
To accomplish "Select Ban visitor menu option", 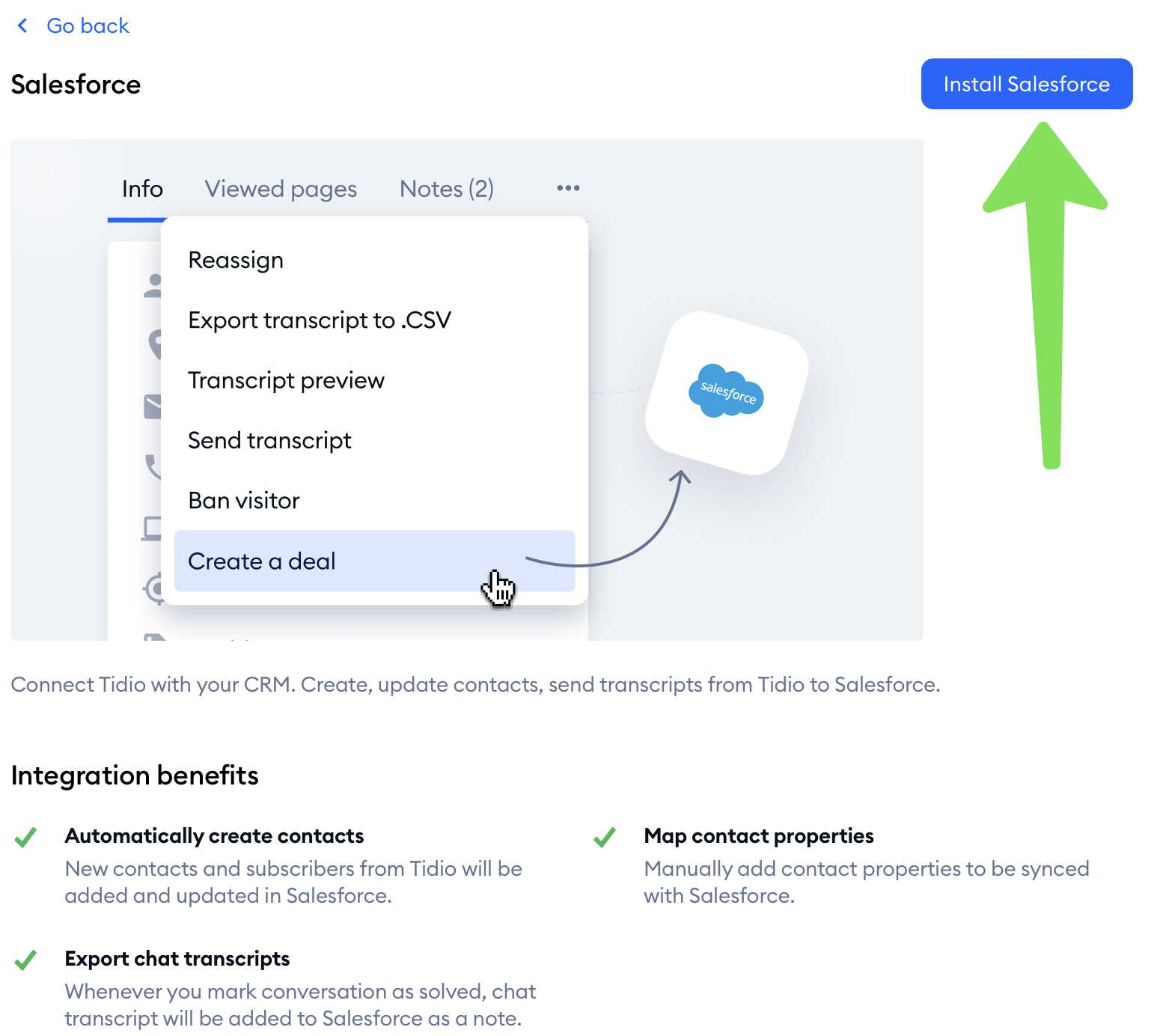I will (244, 500).
